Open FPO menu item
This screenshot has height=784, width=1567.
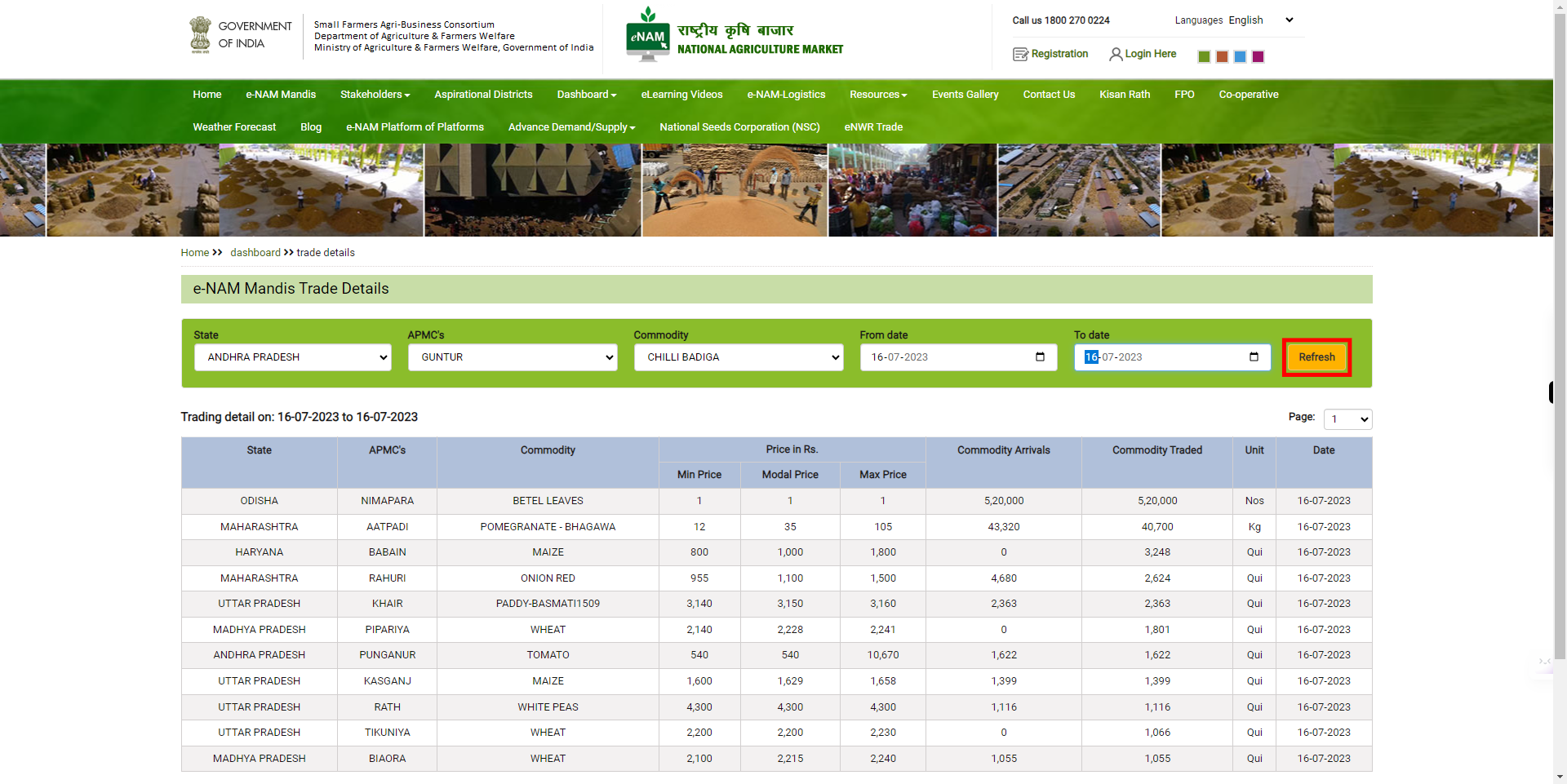pos(1184,95)
